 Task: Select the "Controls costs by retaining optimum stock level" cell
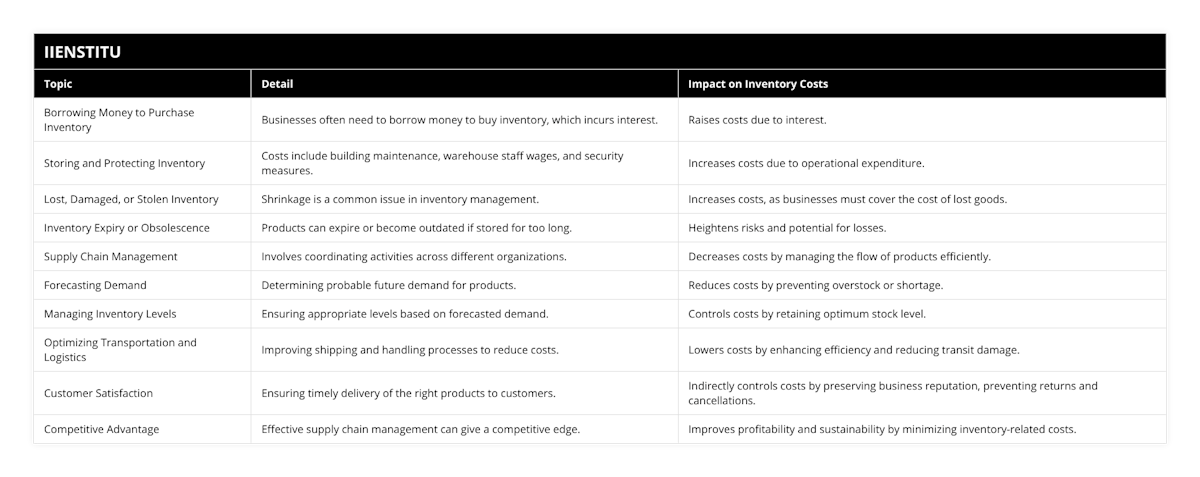click(x=807, y=314)
